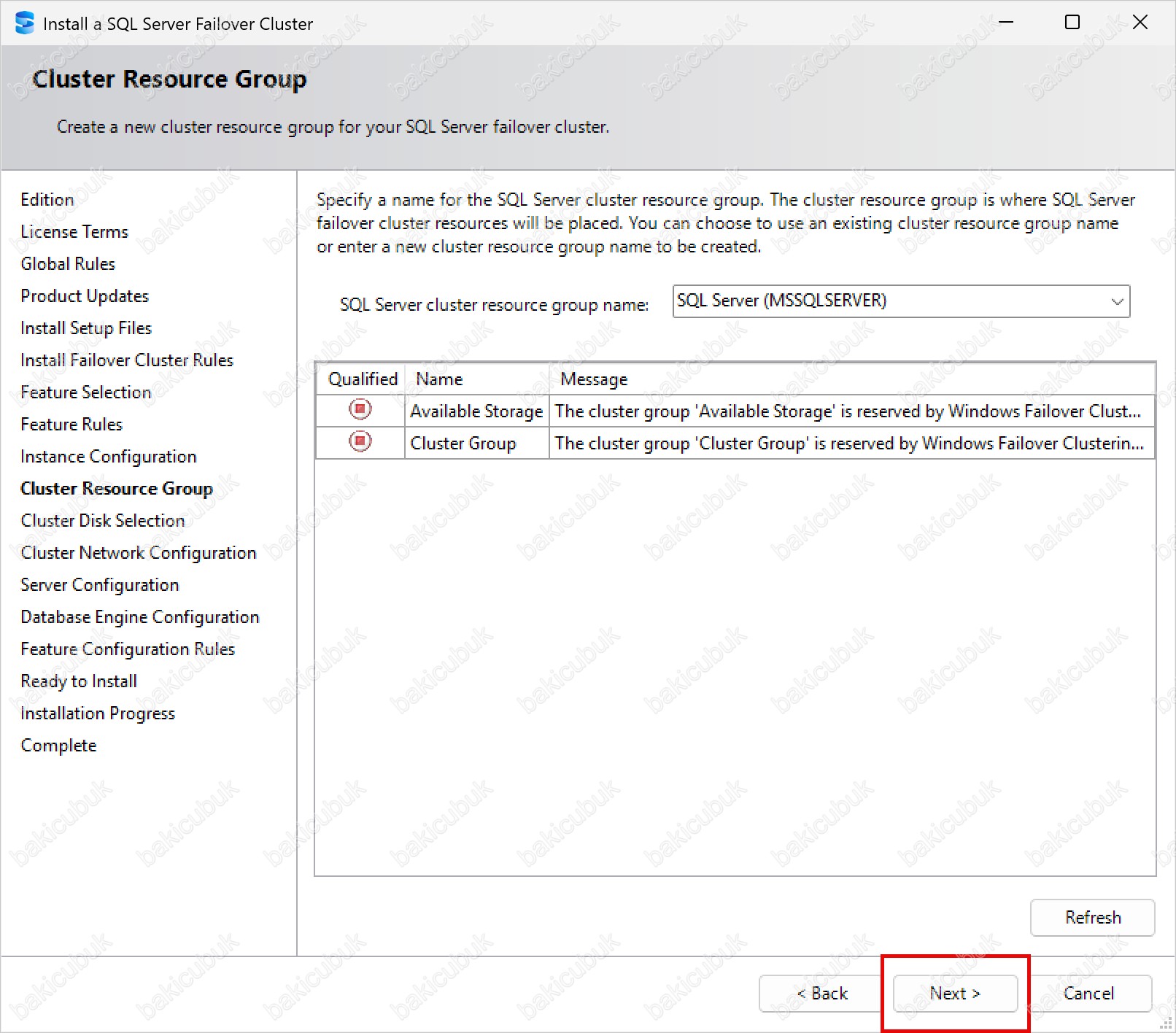The width and height of the screenshot is (1176, 1033).
Task: Cancel the failover cluster installation
Action: point(1088,993)
